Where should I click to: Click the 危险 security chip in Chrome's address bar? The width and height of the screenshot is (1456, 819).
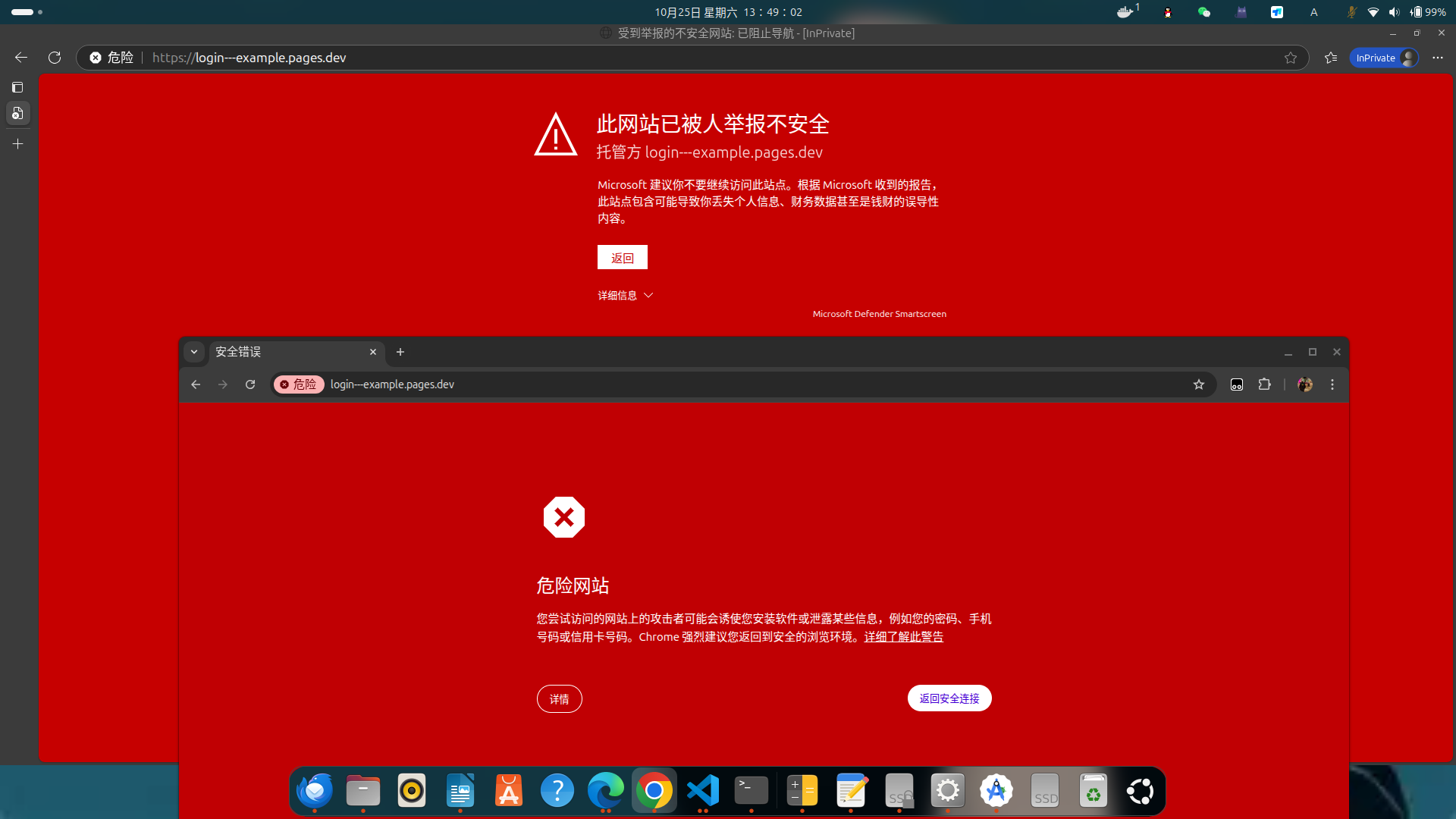click(299, 384)
